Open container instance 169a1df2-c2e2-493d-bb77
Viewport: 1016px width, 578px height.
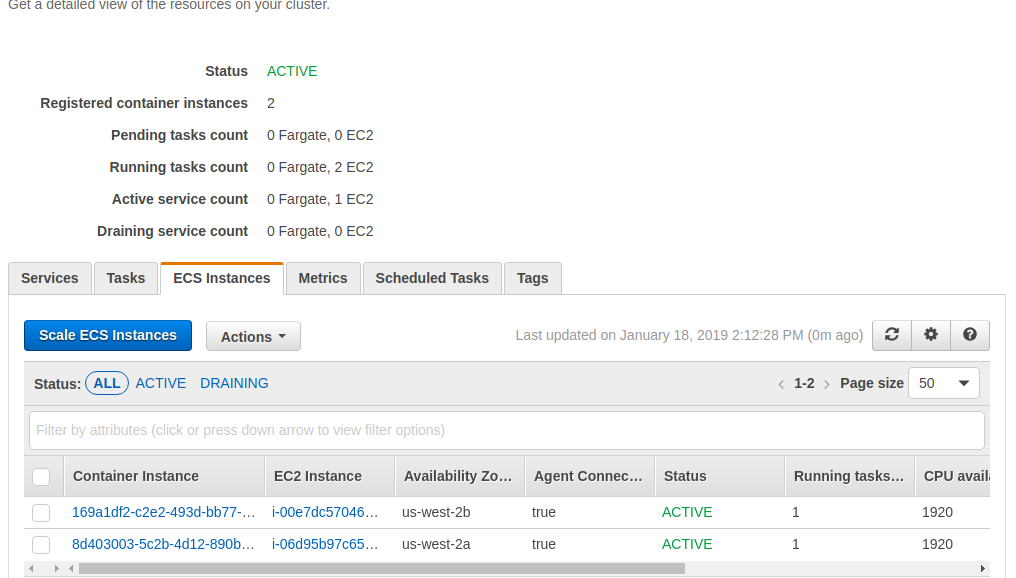tap(163, 513)
